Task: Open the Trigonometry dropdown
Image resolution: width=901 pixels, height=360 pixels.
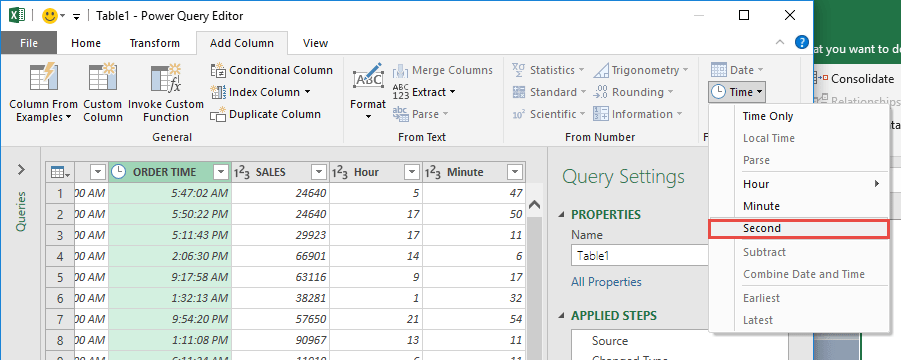Action: click(x=641, y=70)
